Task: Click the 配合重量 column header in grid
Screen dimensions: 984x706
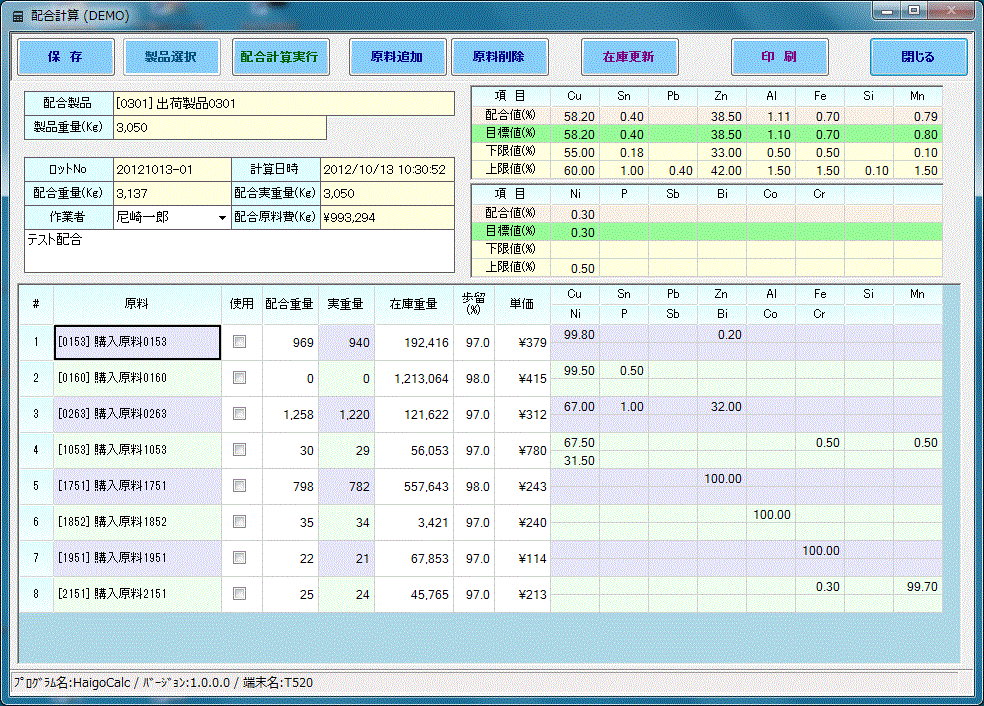Action: point(290,304)
